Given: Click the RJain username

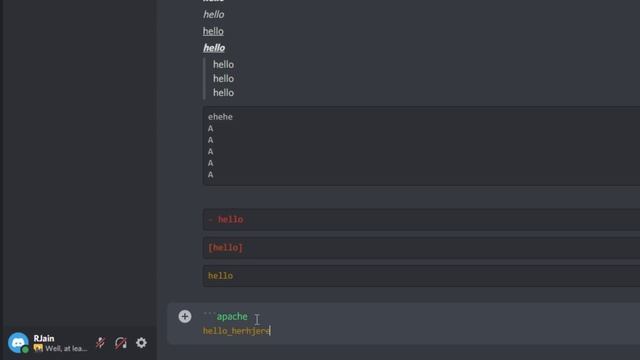Looking at the screenshot, I should click(x=44, y=338).
